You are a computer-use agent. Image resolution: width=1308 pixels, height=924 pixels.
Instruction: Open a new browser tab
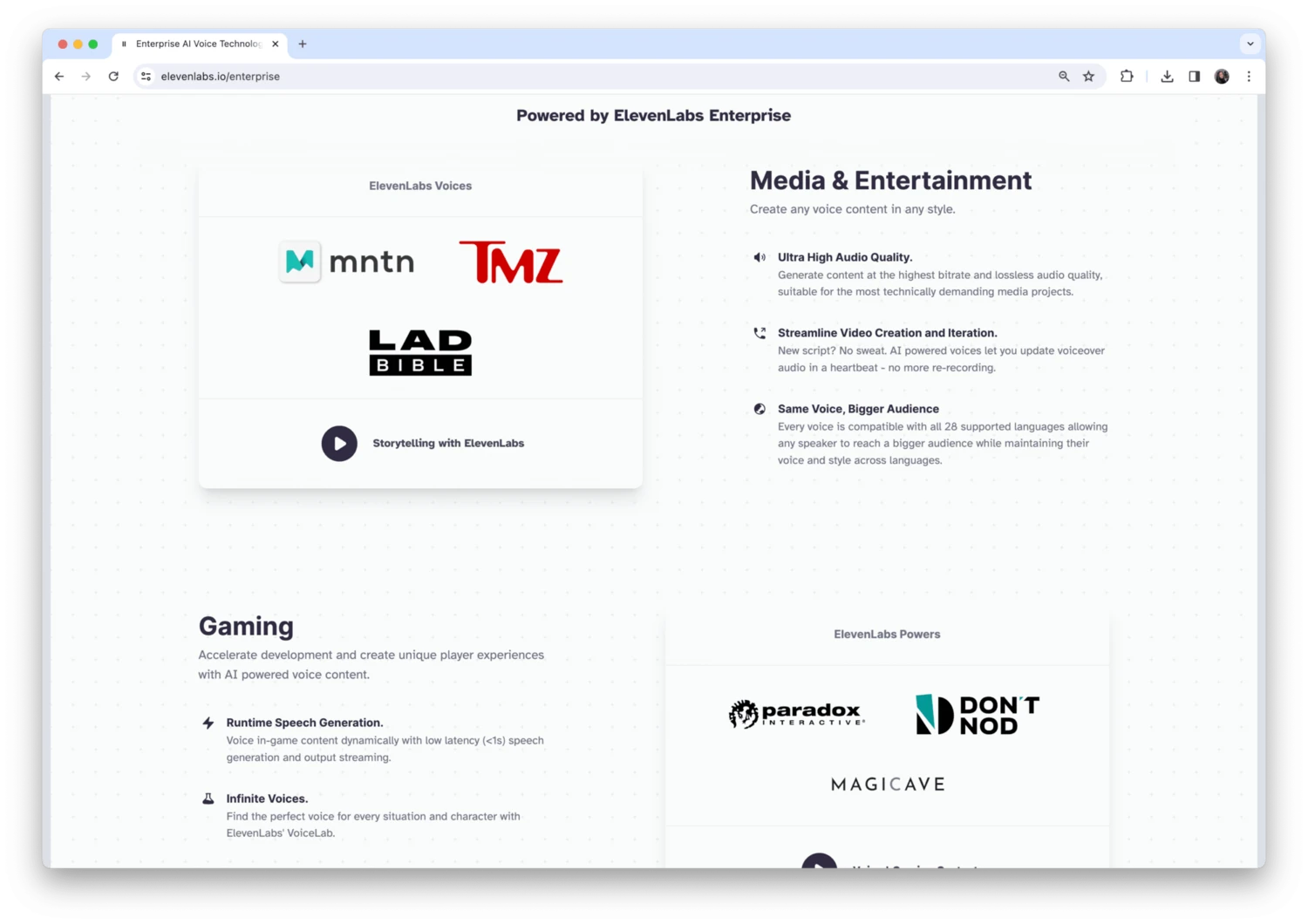tap(303, 44)
